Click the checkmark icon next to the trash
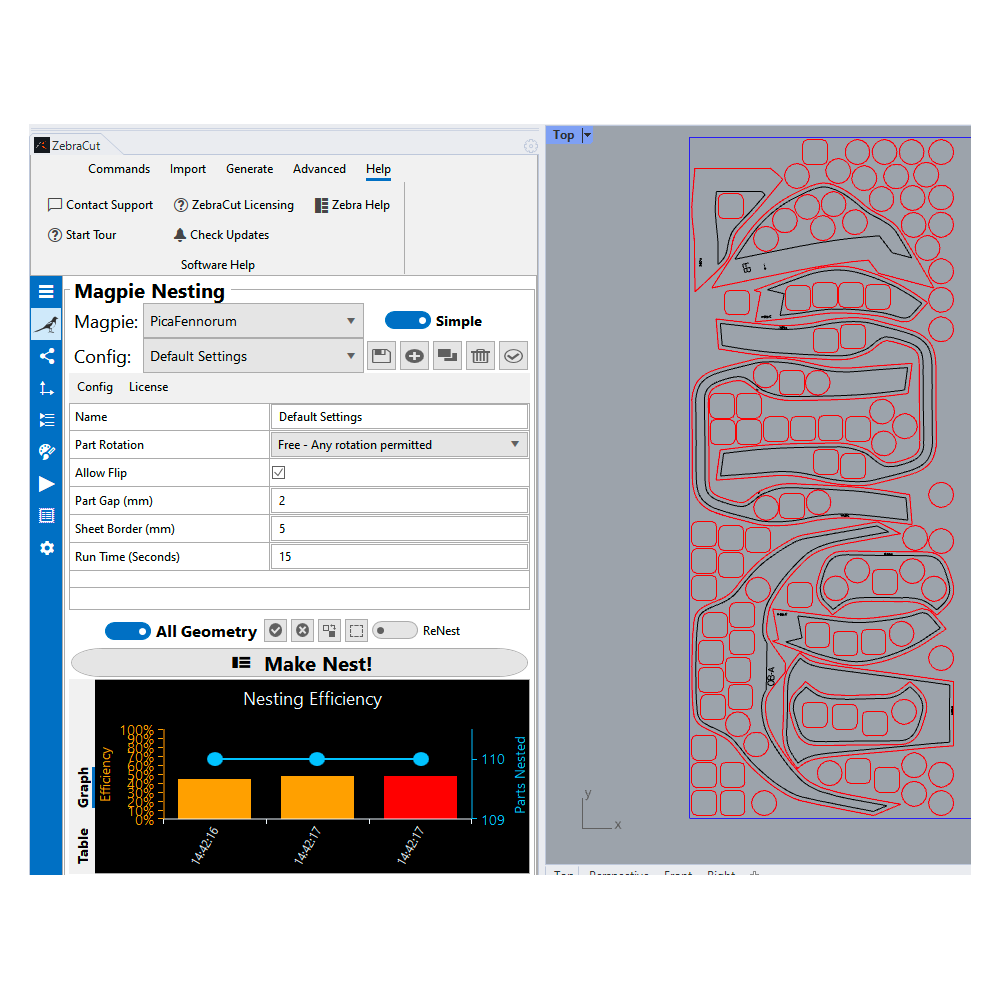The width and height of the screenshot is (1000, 1000). click(513, 356)
